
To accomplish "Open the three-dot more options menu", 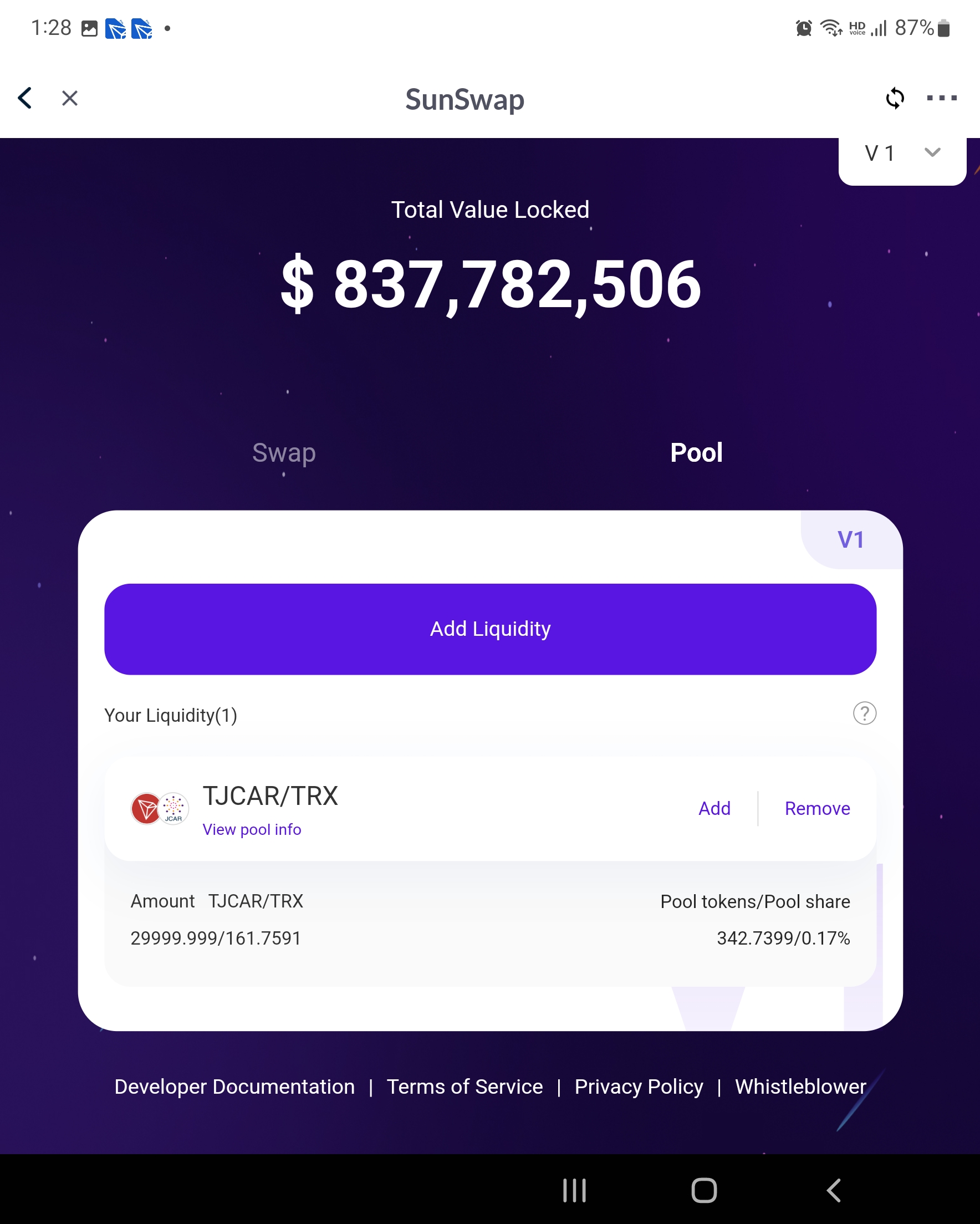I will tap(941, 98).
